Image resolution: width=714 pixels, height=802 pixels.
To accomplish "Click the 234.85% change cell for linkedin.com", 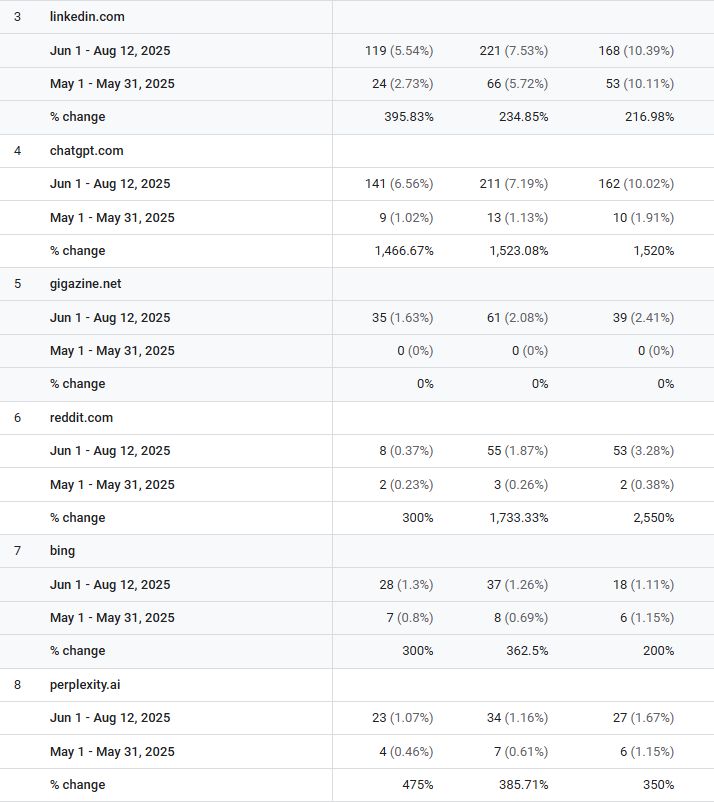I will pos(523,117).
